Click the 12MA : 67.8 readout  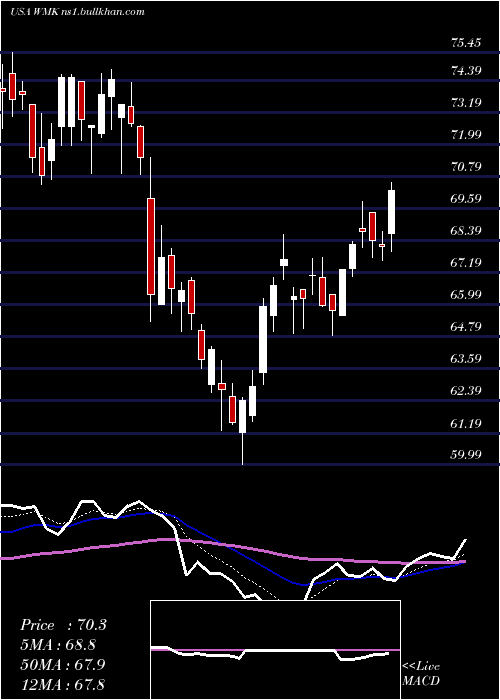pyautogui.click(x=62, y=684)
